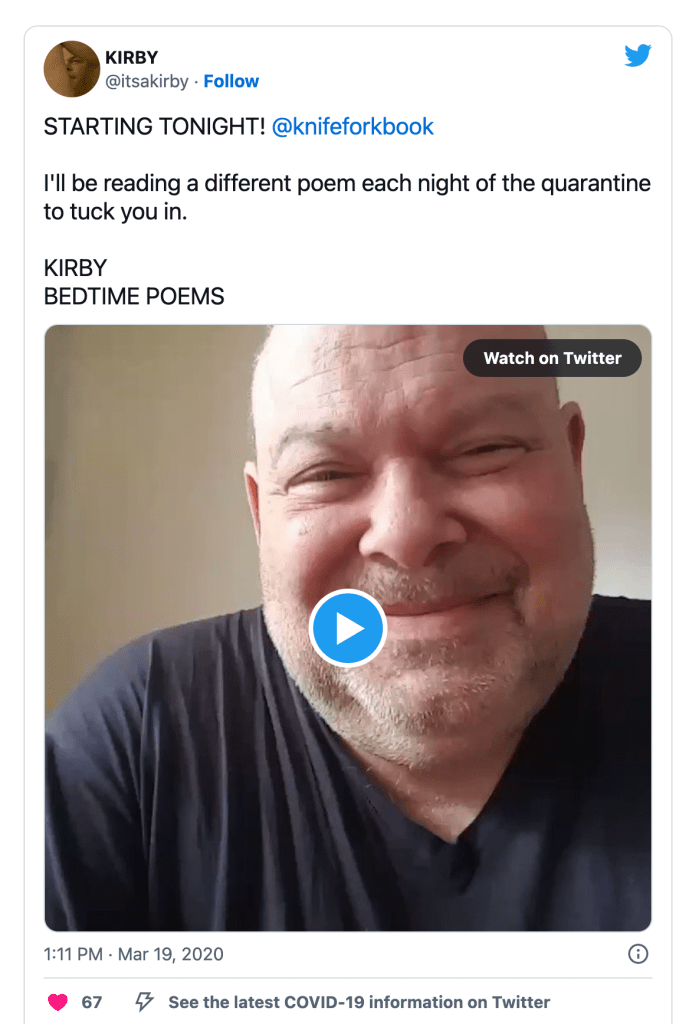Click the KIRBY line above BEDTIME POEMS
689x1024 pixels.
coord(75,269)
